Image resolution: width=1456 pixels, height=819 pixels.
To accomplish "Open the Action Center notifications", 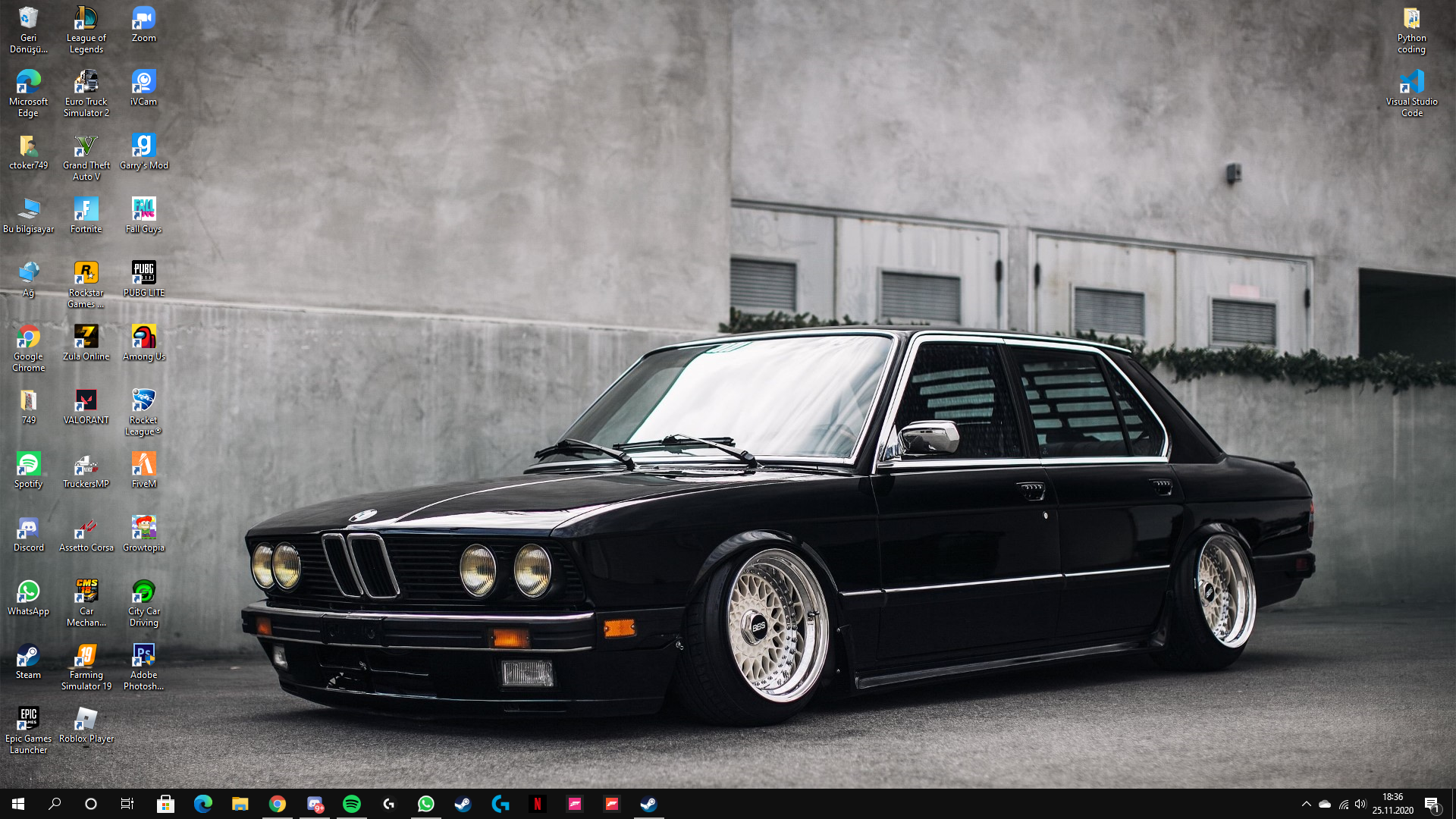I will [1432, 804].
